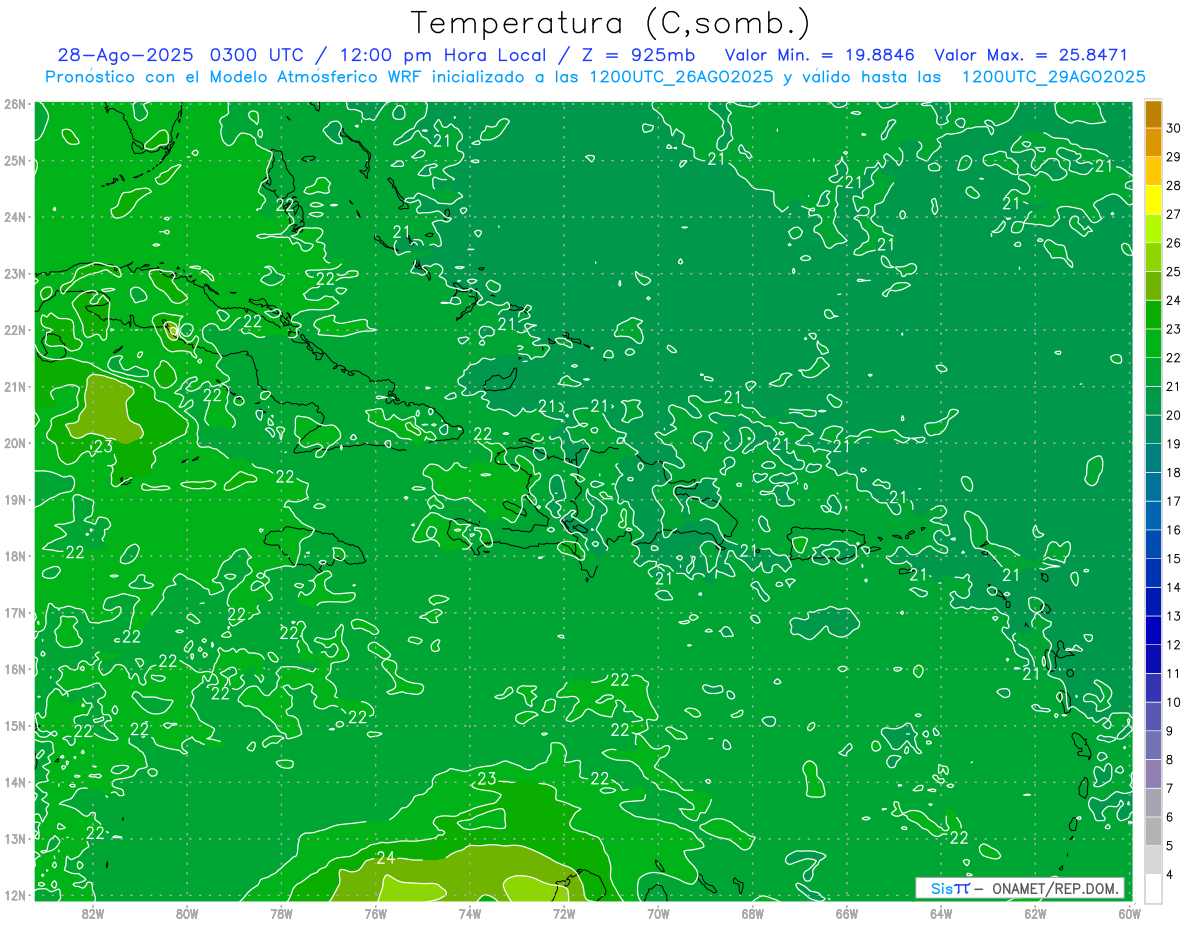This screenshot has height=927, width=1200.
Task: Click the '72W' longitude label
Action: [x=563, y=913]
